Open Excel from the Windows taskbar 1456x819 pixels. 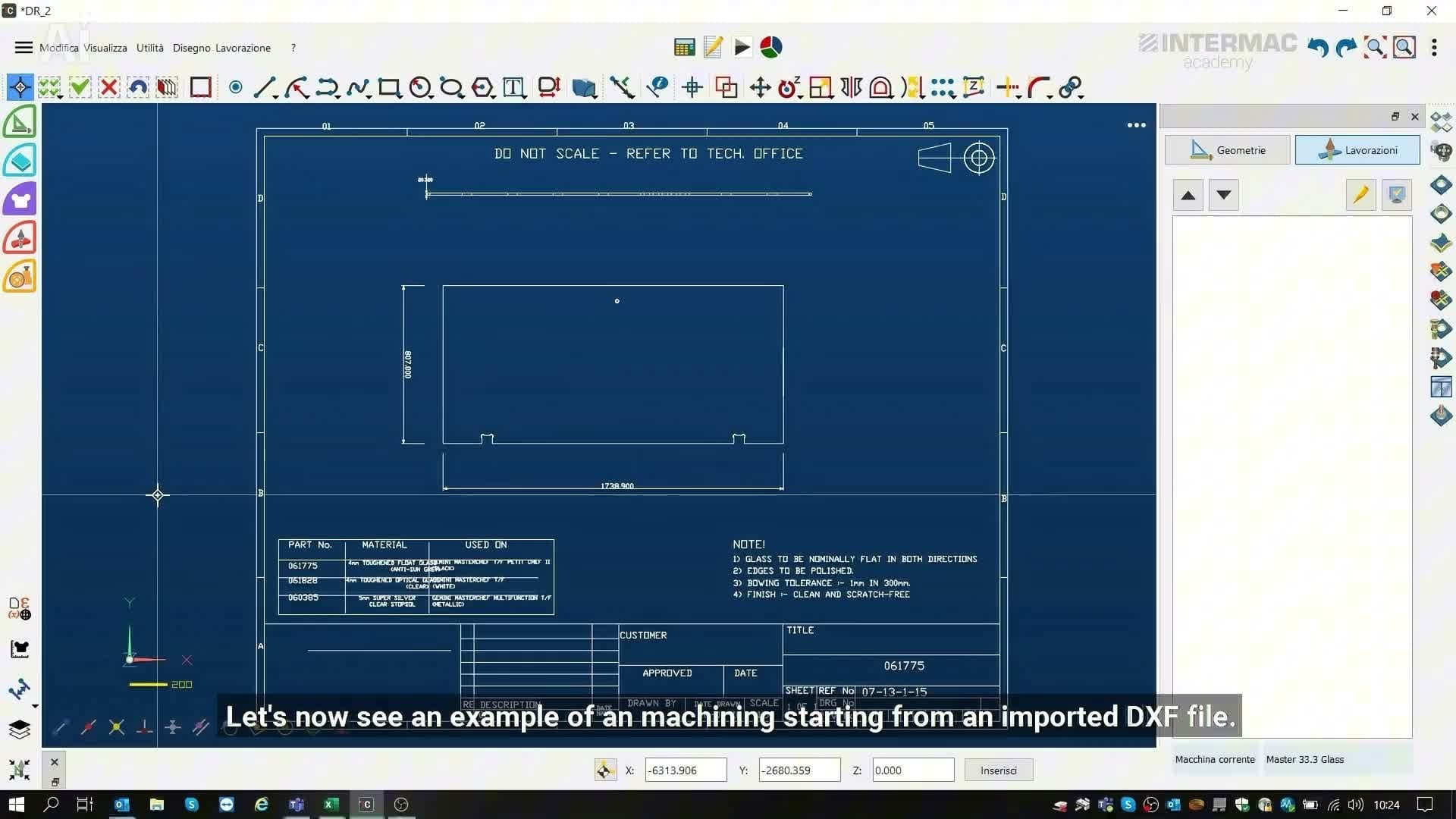(x=331, y=805)
